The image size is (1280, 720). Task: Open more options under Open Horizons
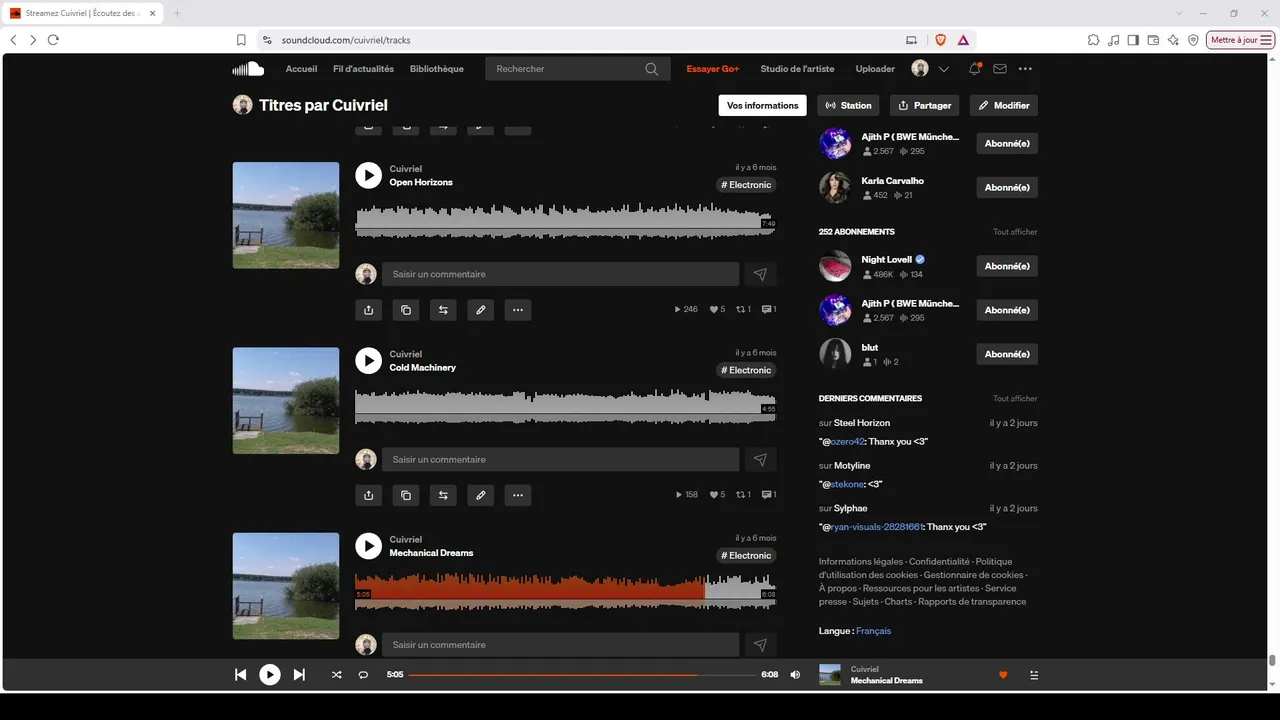[x=518, y=310]
